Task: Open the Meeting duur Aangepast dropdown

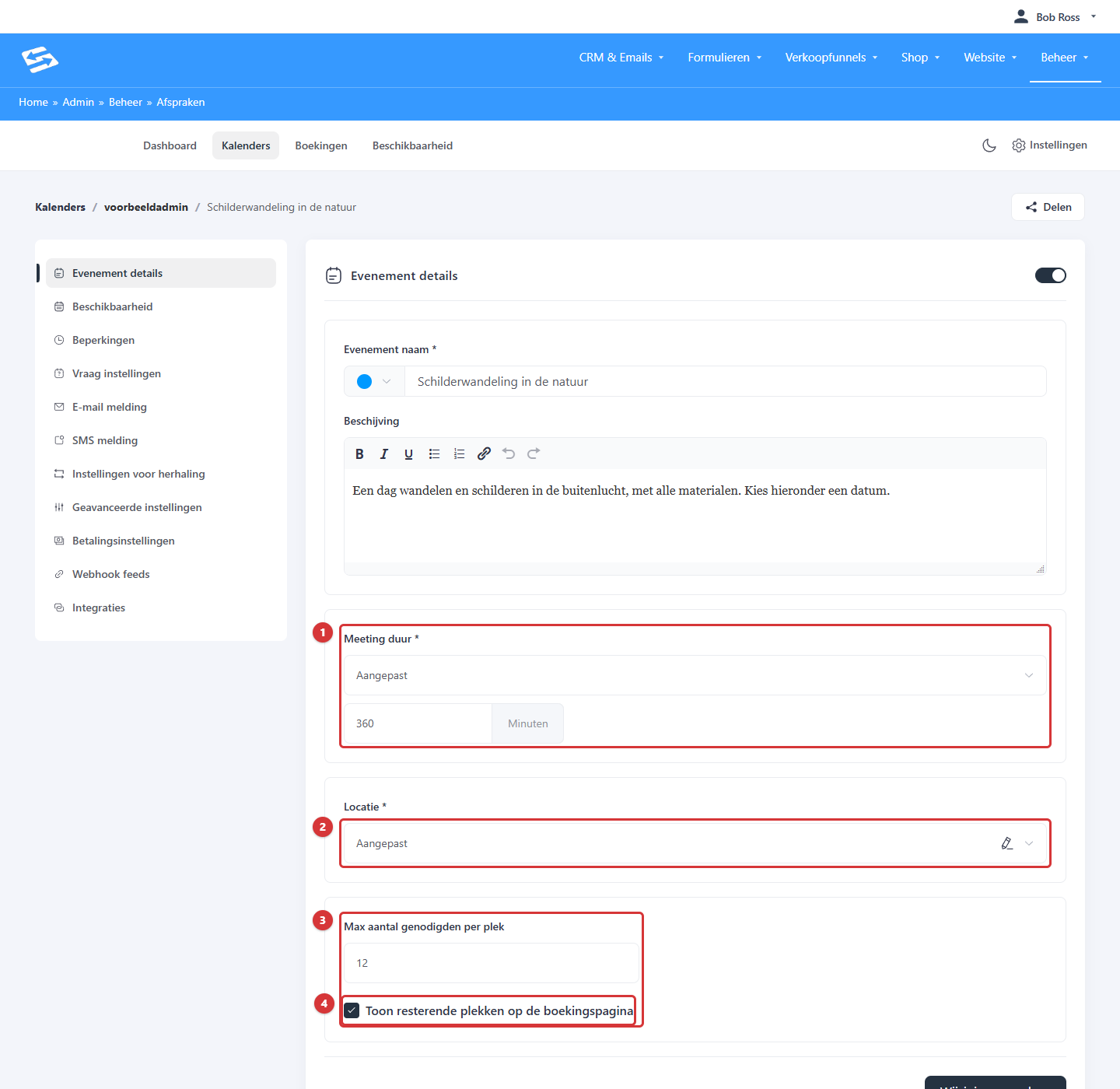Action: tap(695, 675)
